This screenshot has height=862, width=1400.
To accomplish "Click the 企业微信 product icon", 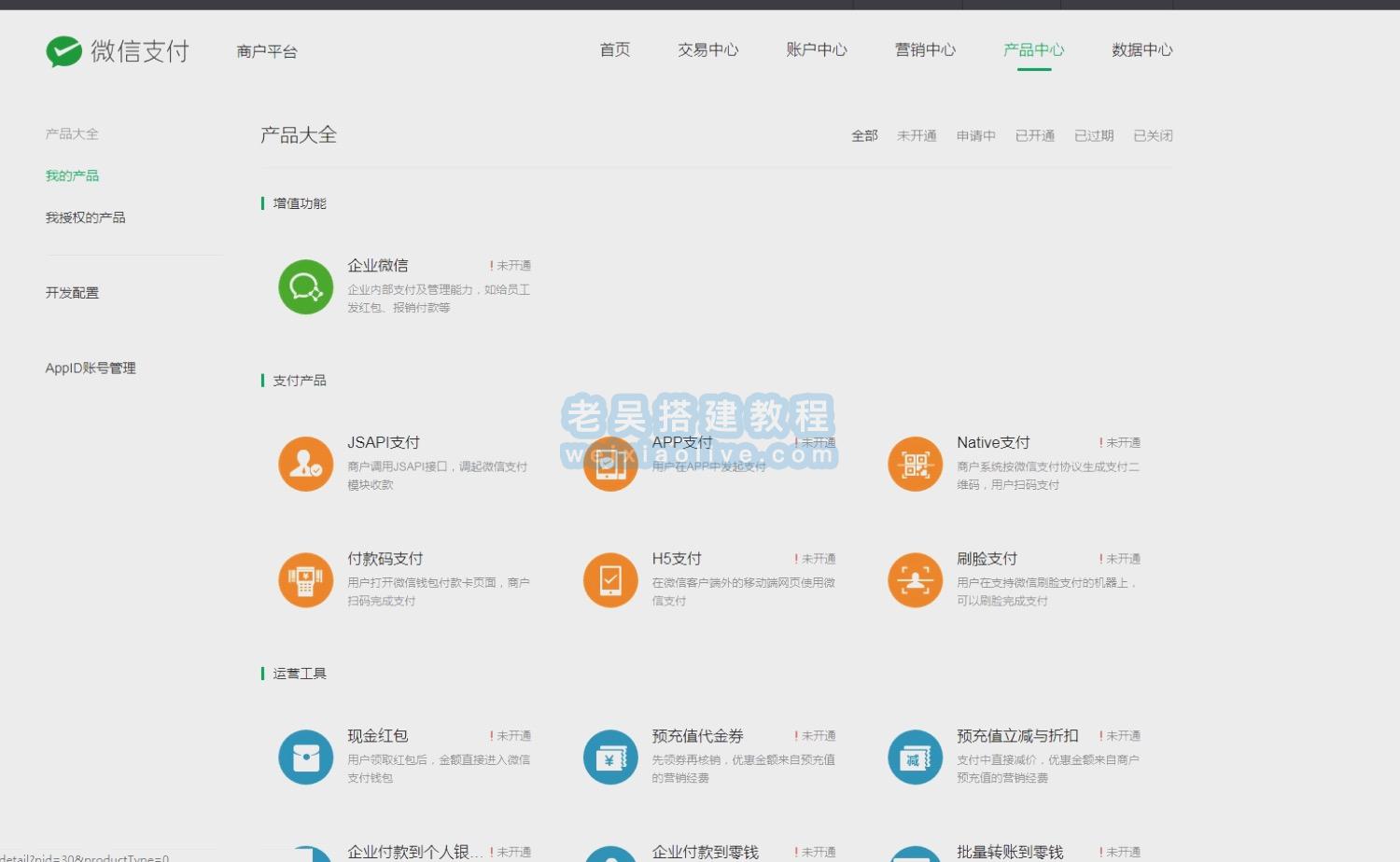I will [x=305, y=286].
